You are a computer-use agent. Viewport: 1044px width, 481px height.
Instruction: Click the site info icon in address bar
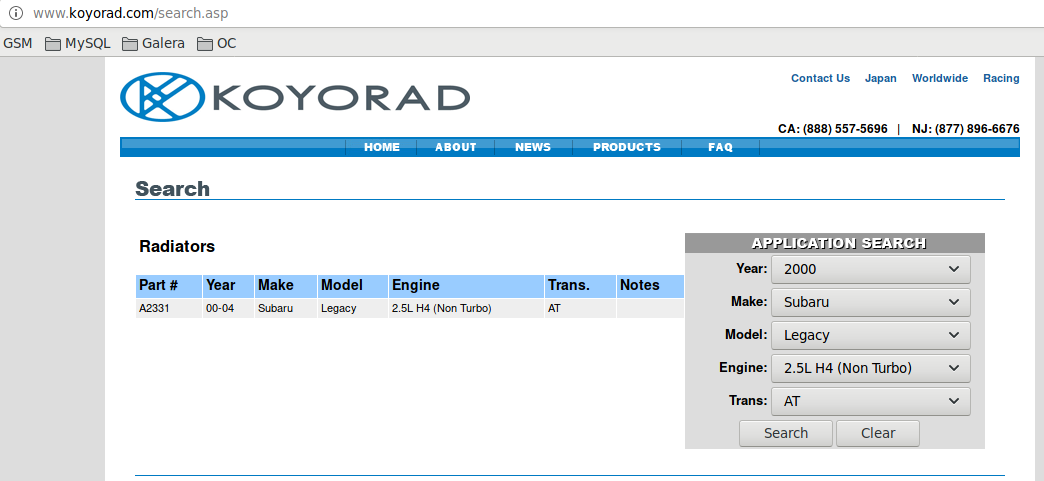(x=15, y=13)
